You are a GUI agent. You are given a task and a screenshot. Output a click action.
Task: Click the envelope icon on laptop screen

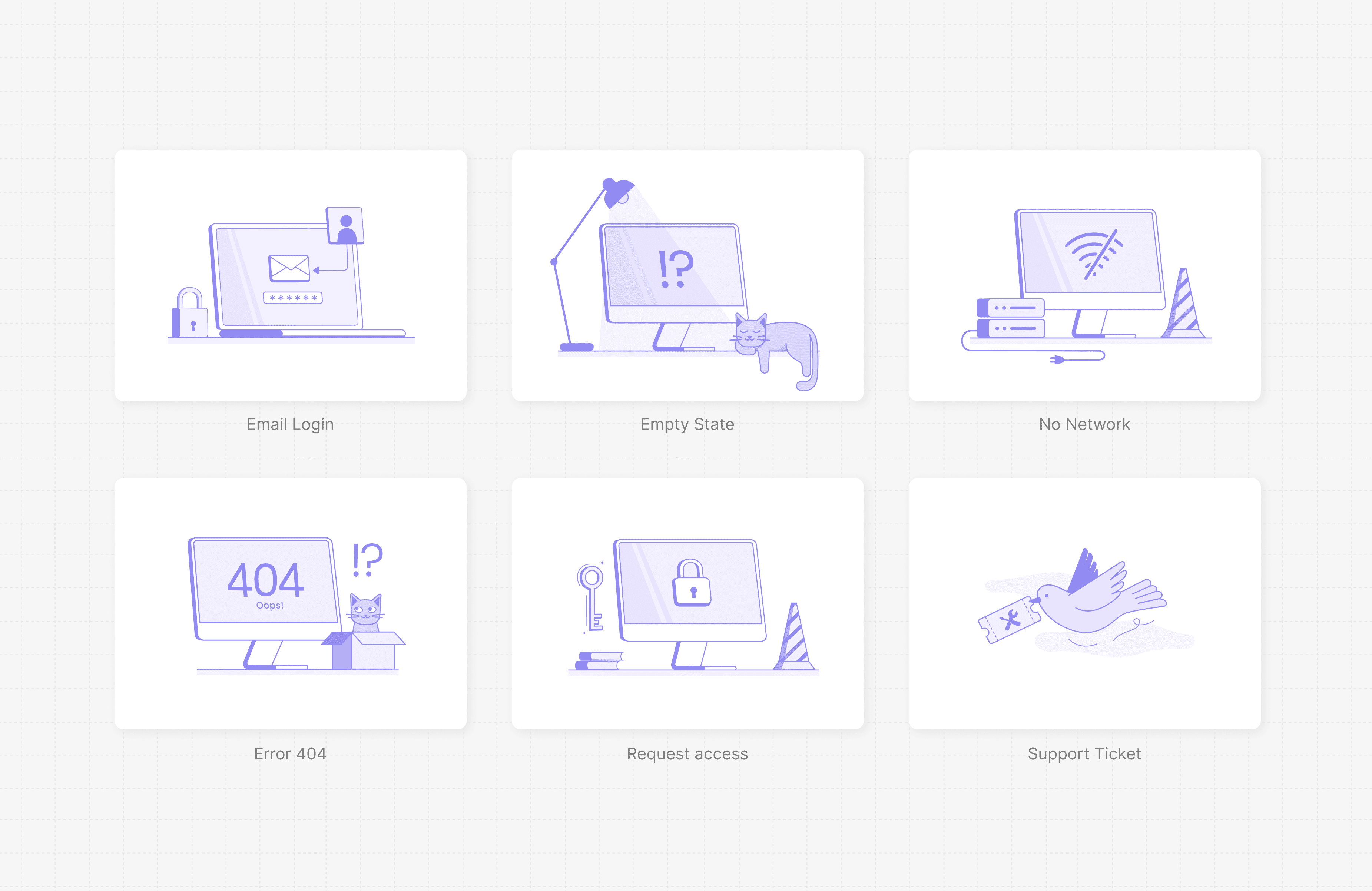(x=289, y=268)
